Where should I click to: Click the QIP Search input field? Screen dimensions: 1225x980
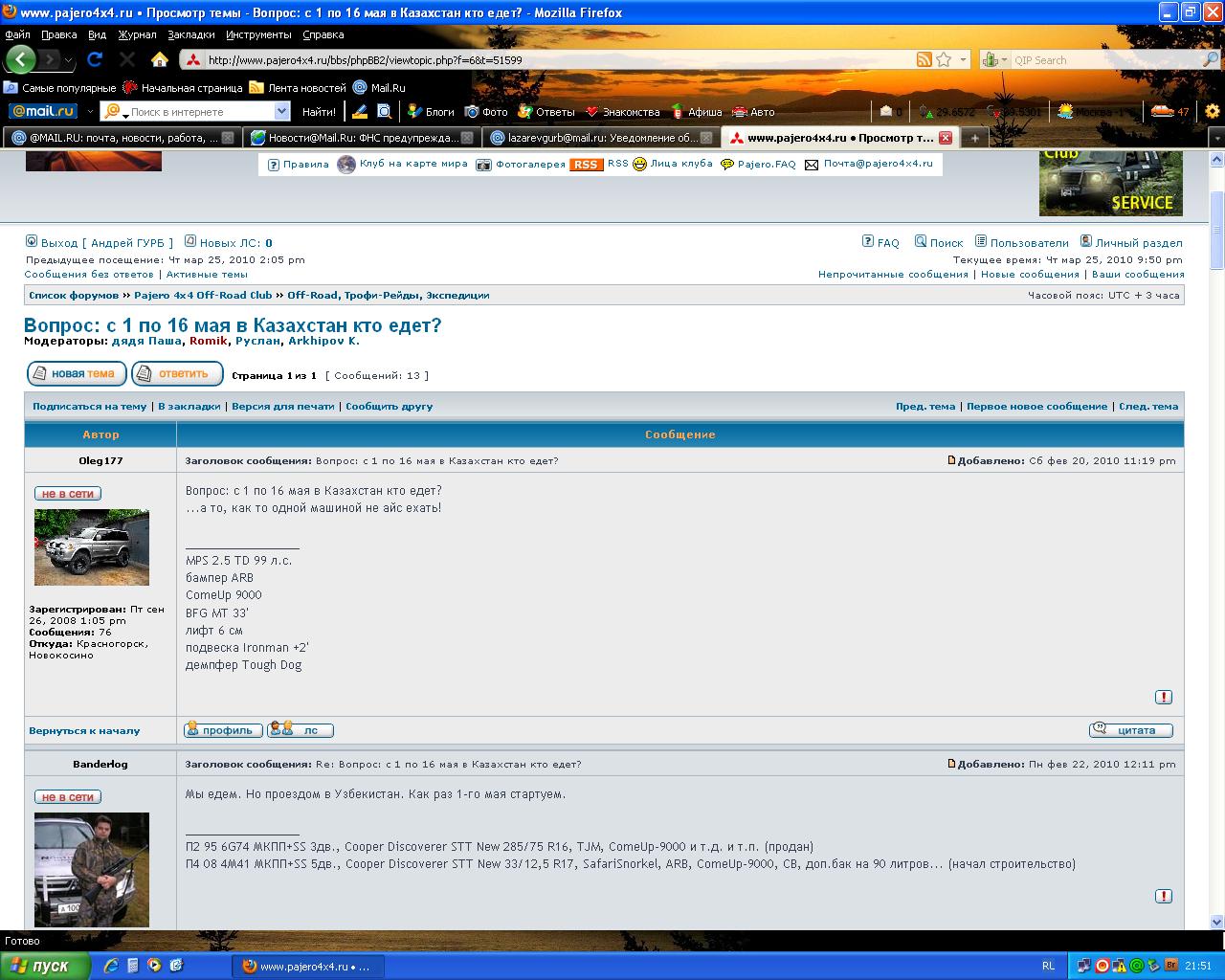pyautogui.click(x=1101, y=60)
